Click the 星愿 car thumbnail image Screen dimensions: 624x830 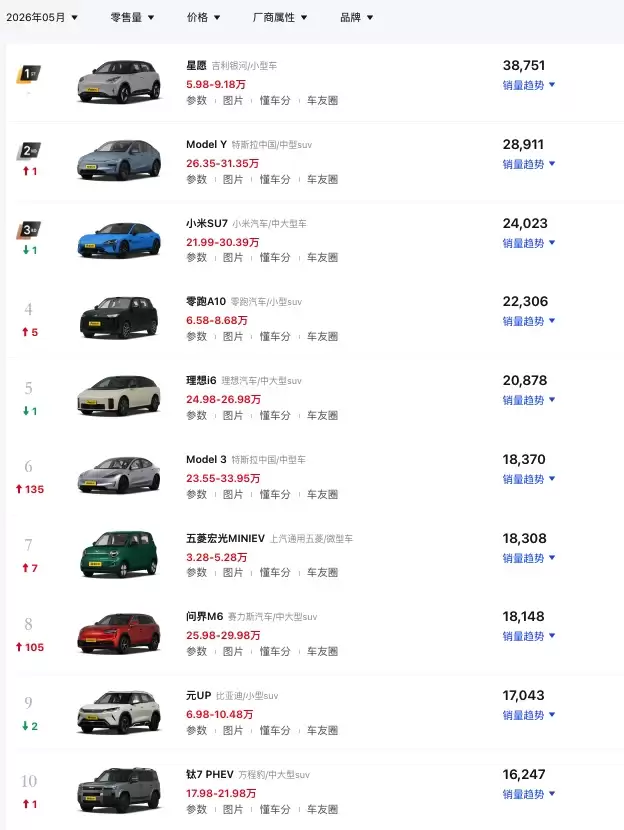click(x=119, y=82)
